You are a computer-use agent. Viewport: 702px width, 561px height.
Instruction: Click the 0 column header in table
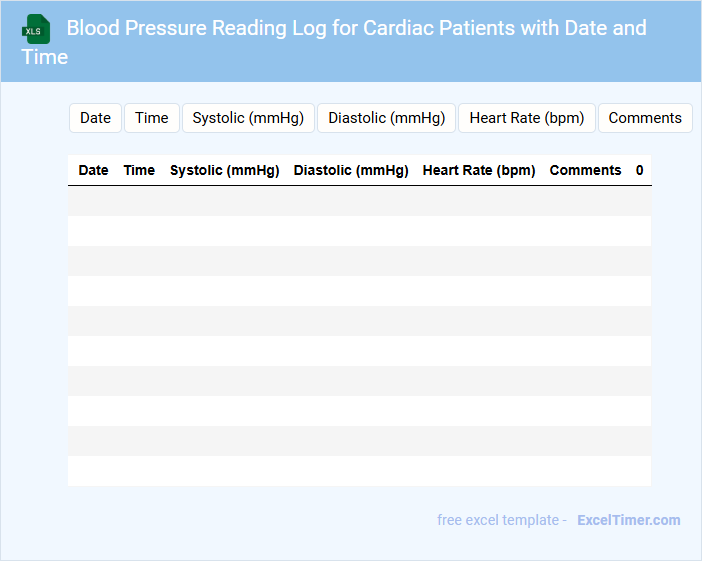pyautogui.click(x=639, y=170)
